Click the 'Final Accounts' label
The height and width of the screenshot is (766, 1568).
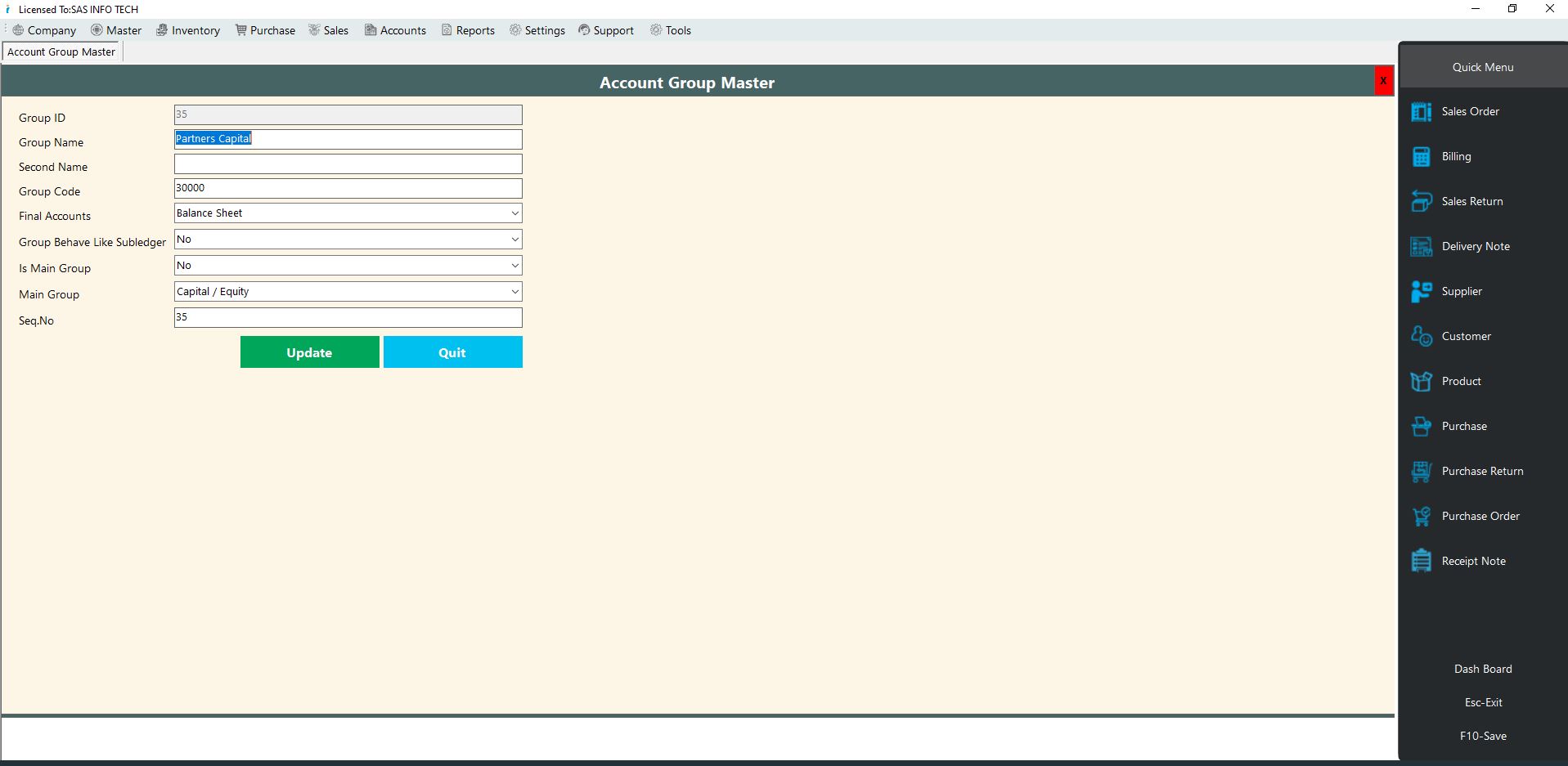55,216
